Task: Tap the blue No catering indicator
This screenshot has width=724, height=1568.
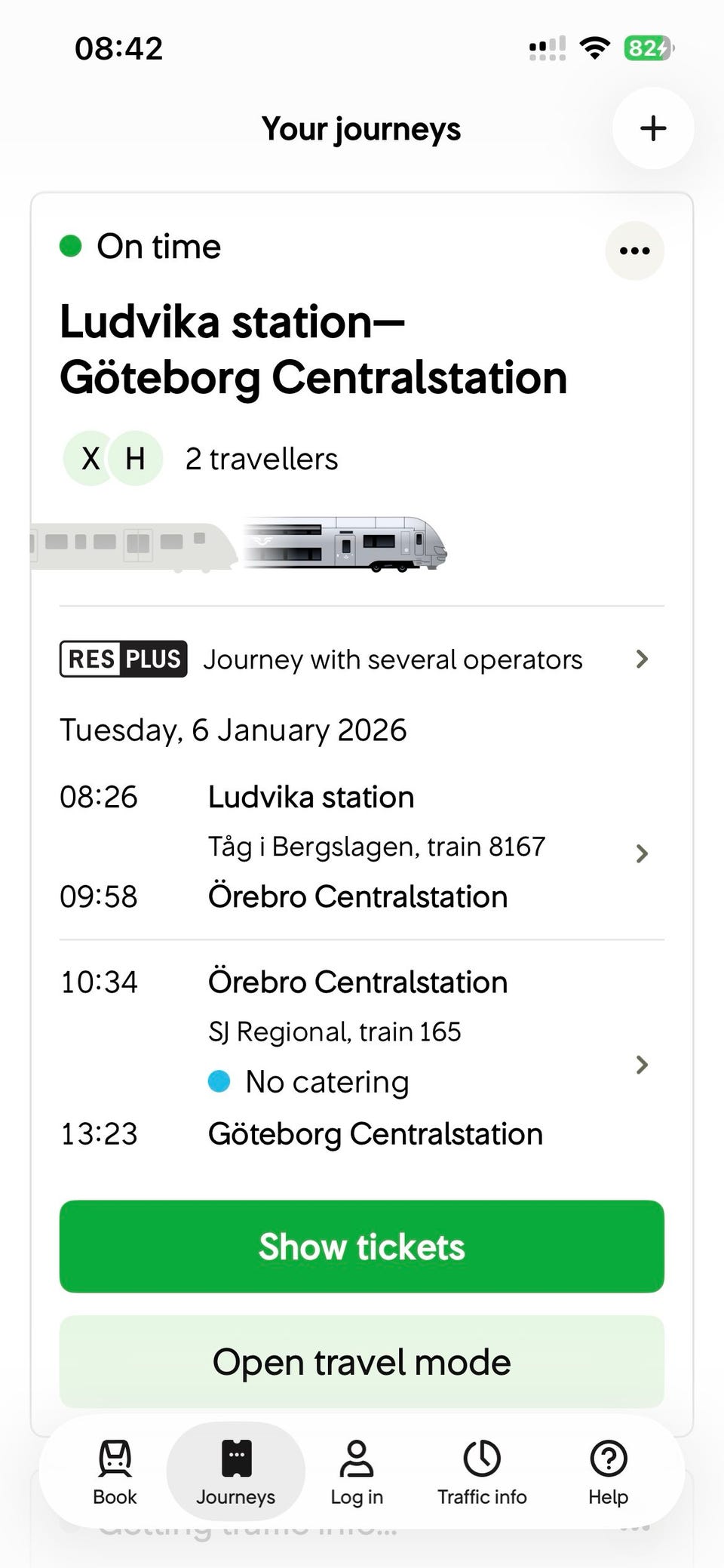Action: click(219, 1081)
